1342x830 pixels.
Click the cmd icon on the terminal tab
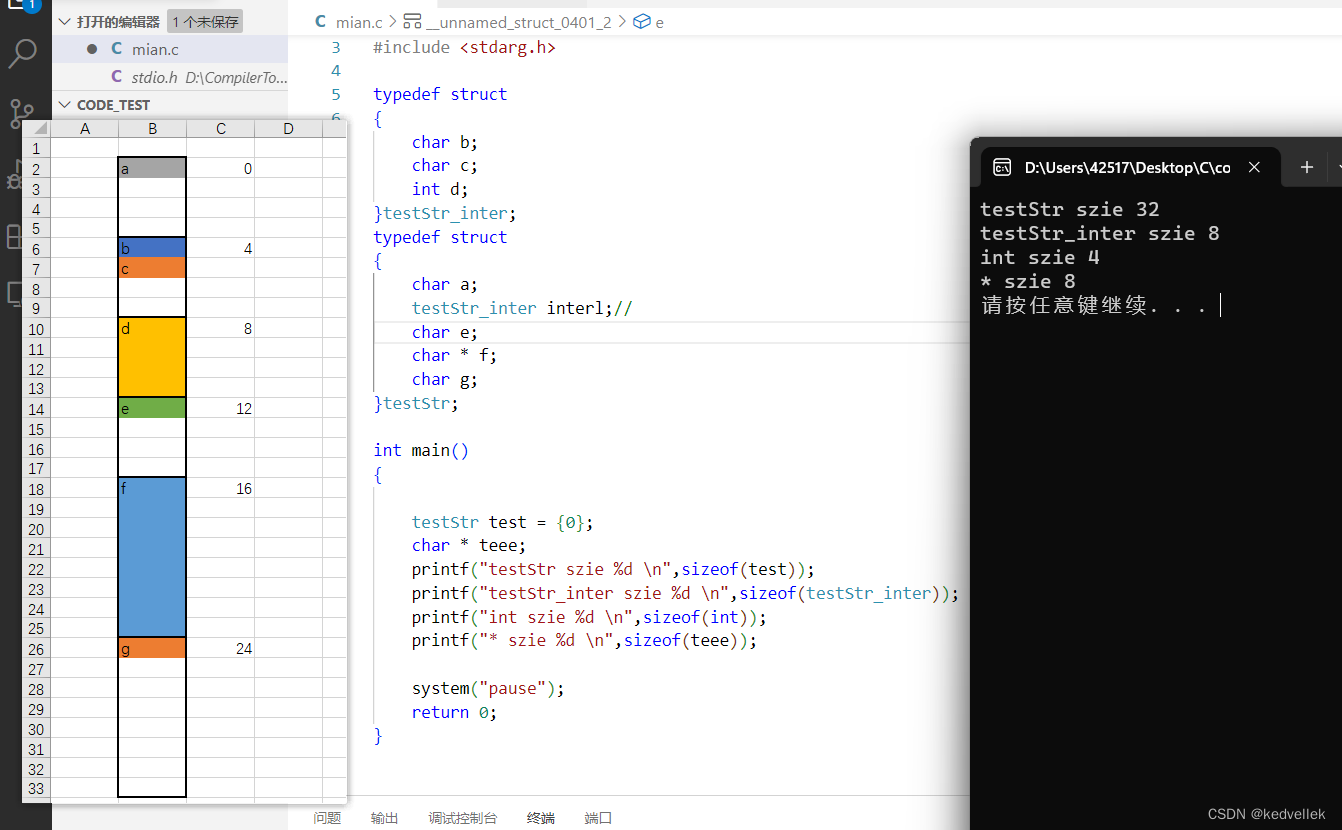pos(1001,167)
